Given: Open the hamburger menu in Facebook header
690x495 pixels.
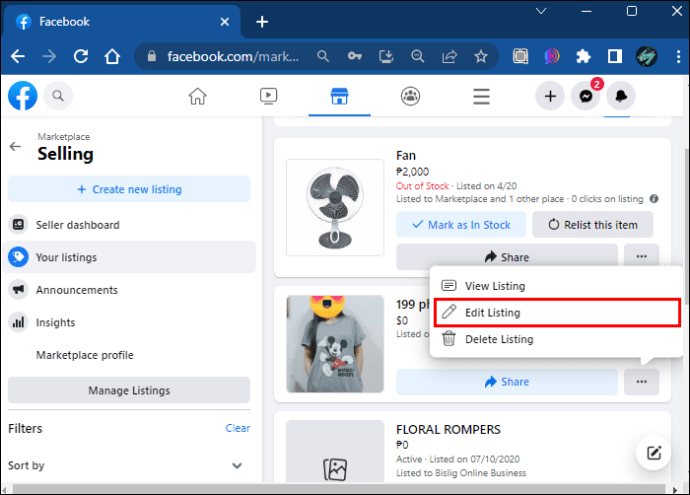Looking at the screenshot, I should 481,96.
